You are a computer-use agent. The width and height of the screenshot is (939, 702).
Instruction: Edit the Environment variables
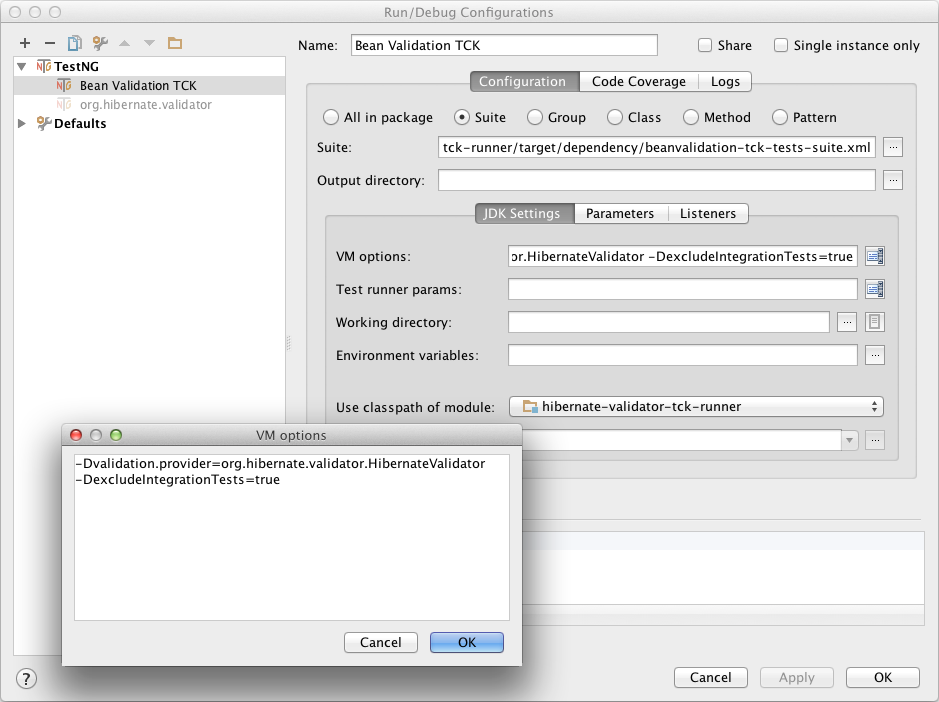875,355
